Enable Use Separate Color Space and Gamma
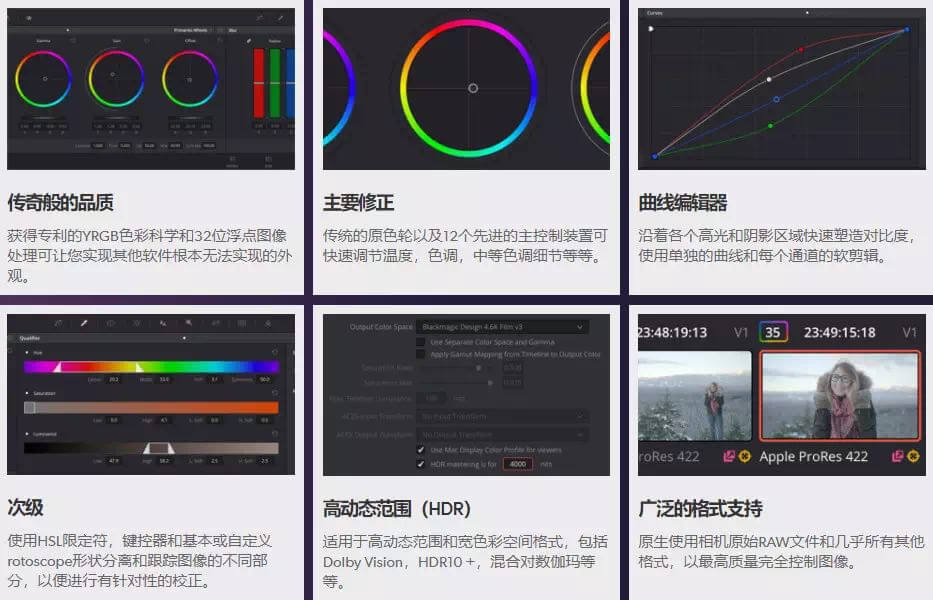The width and height of the screenshot is (933, 600). [x=421, y=342]
